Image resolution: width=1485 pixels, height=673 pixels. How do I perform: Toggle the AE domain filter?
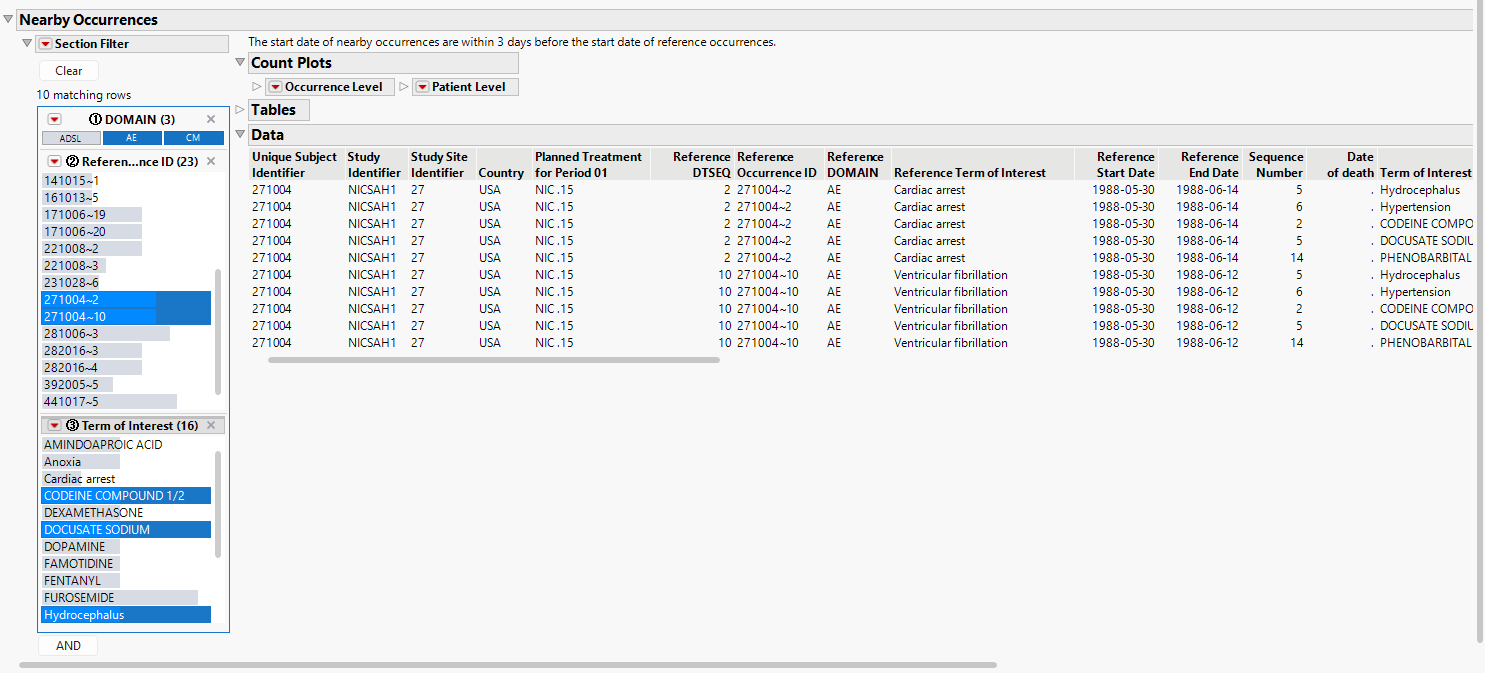[132, 138]
